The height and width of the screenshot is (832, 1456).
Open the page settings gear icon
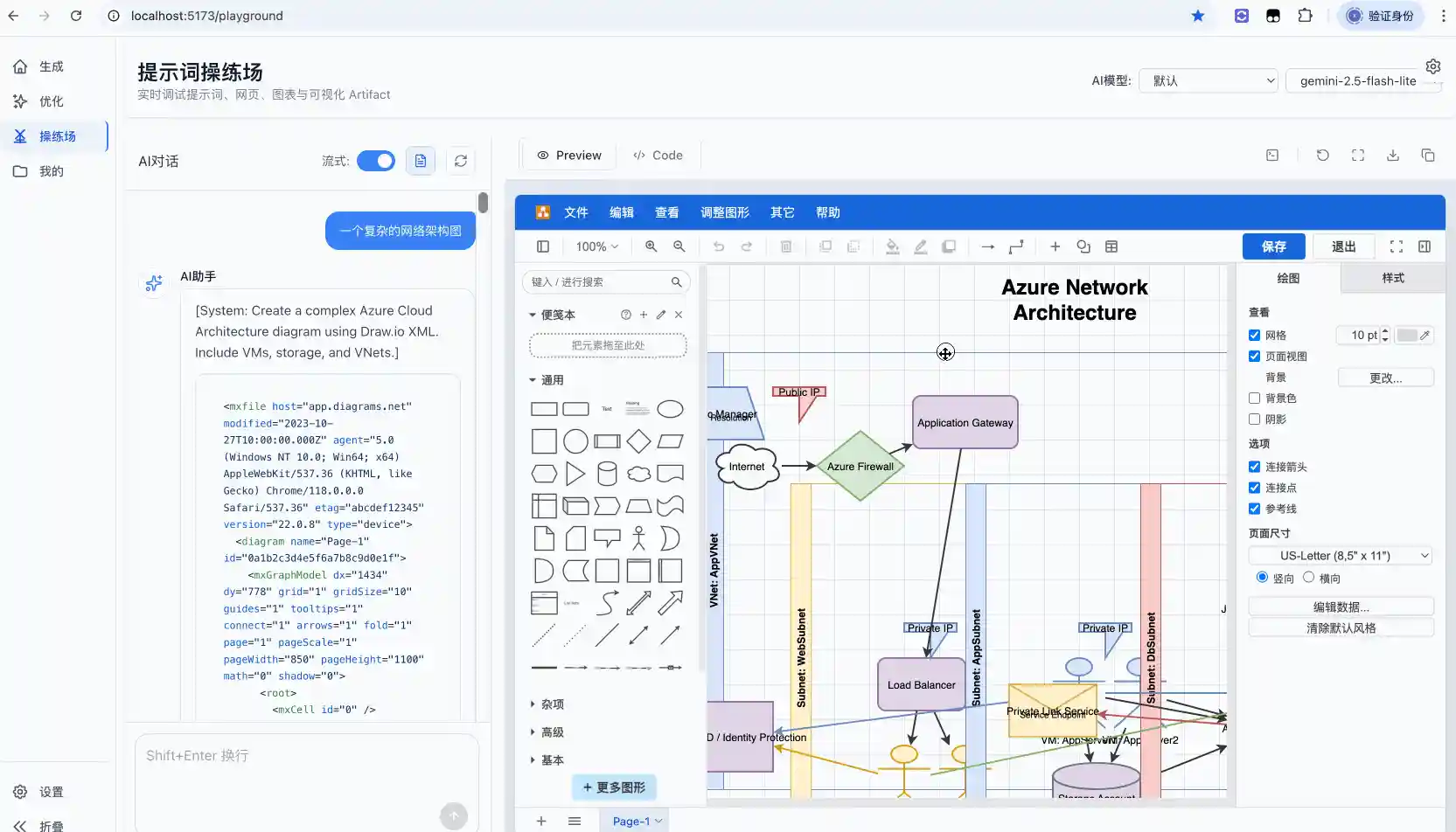(1433, 66)
